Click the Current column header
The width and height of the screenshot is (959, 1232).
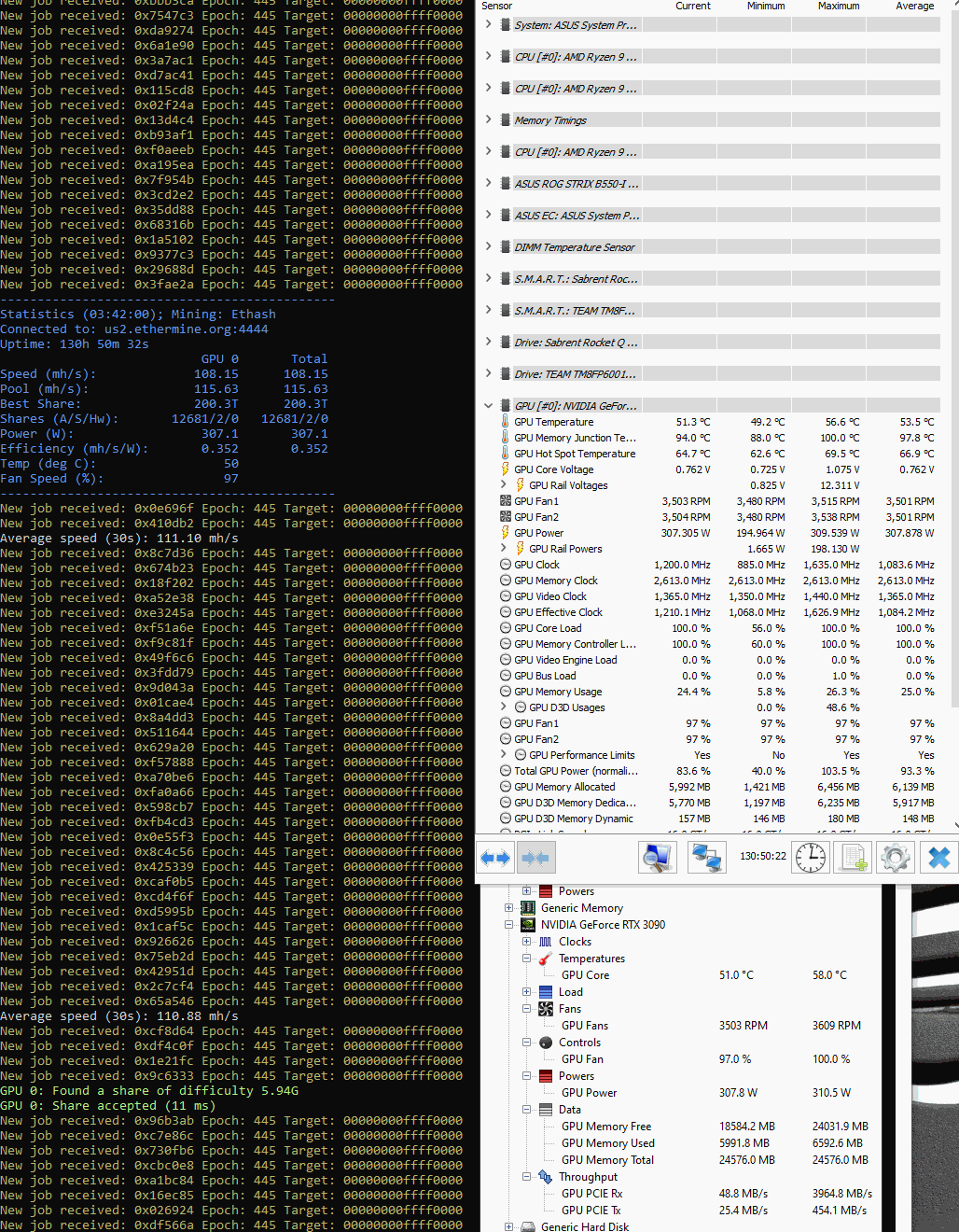(693, 6)
